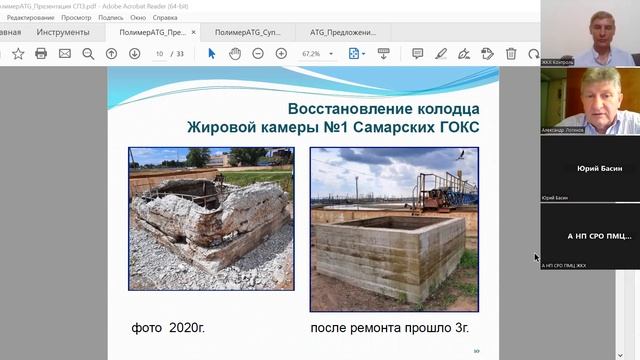Select the А НП СРО ПМЦ participant tile
The width and height of the screenshot is (640, 360).
[590, 236]
